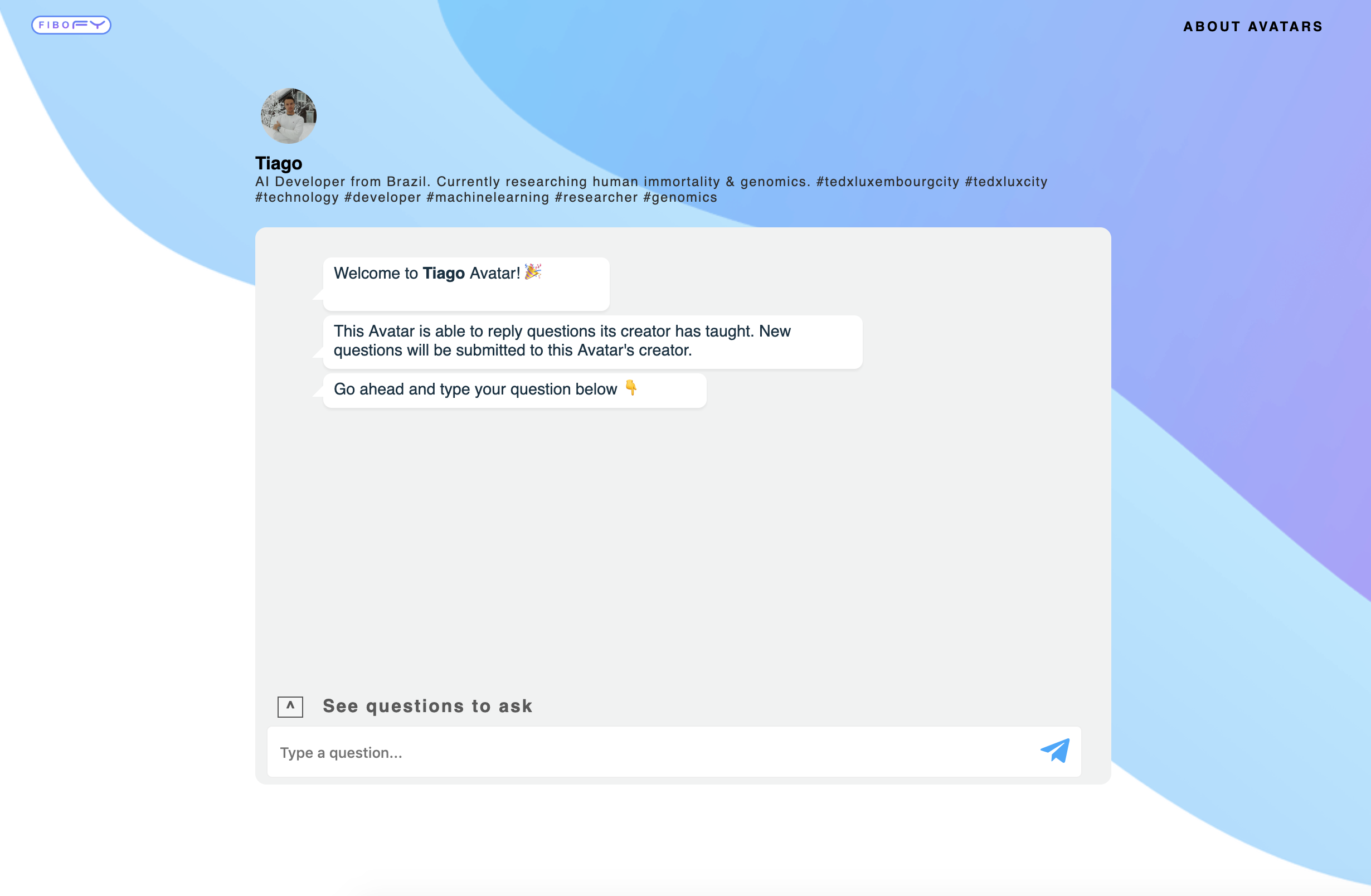Image resolution: width=1371 pixels, height=896 pixels.
Task: Click the #researcher hashtag
Action: click(x=596, y=197)
